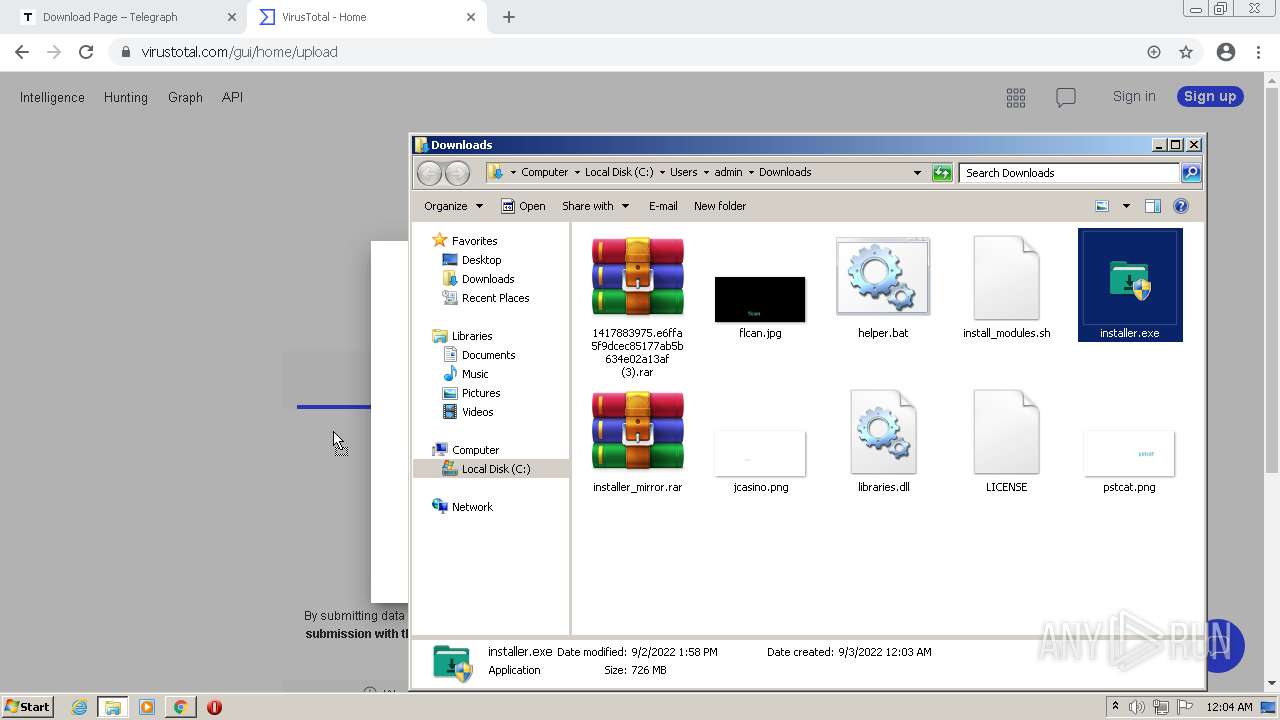This screenshot has width=1280, height=720.
Task: Select libraries.dll file icon
Action: click(x=883, y=432)
